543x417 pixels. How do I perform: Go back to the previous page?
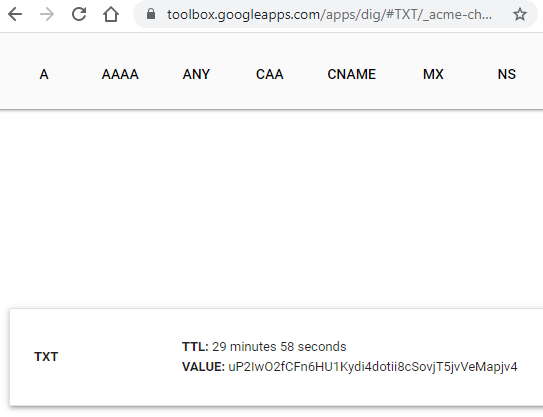[x=15, y=15]
